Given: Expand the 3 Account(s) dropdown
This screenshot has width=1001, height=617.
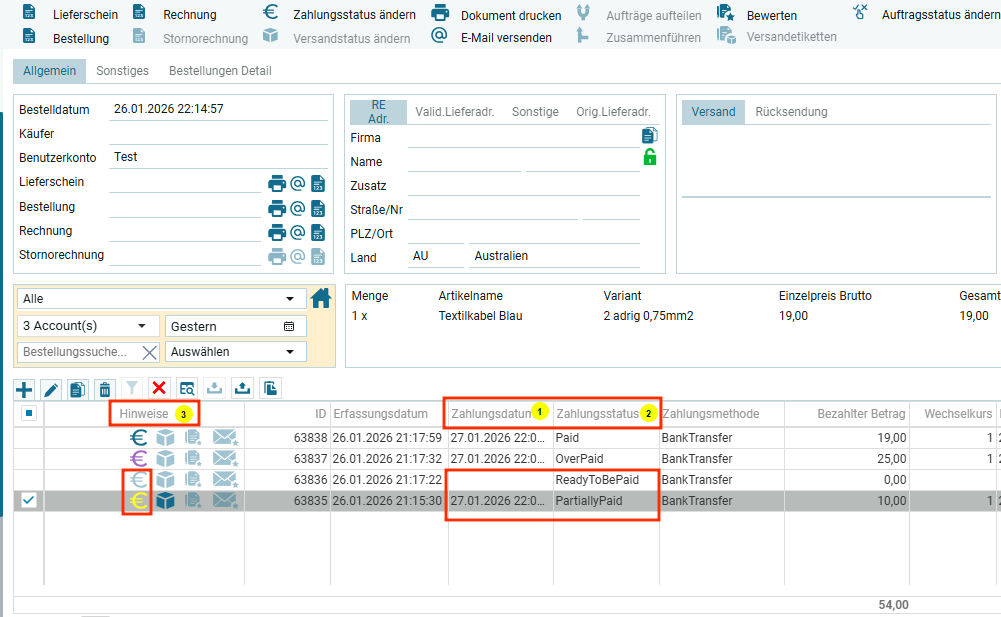Looking at the screenshot, I should coord(88,326).
